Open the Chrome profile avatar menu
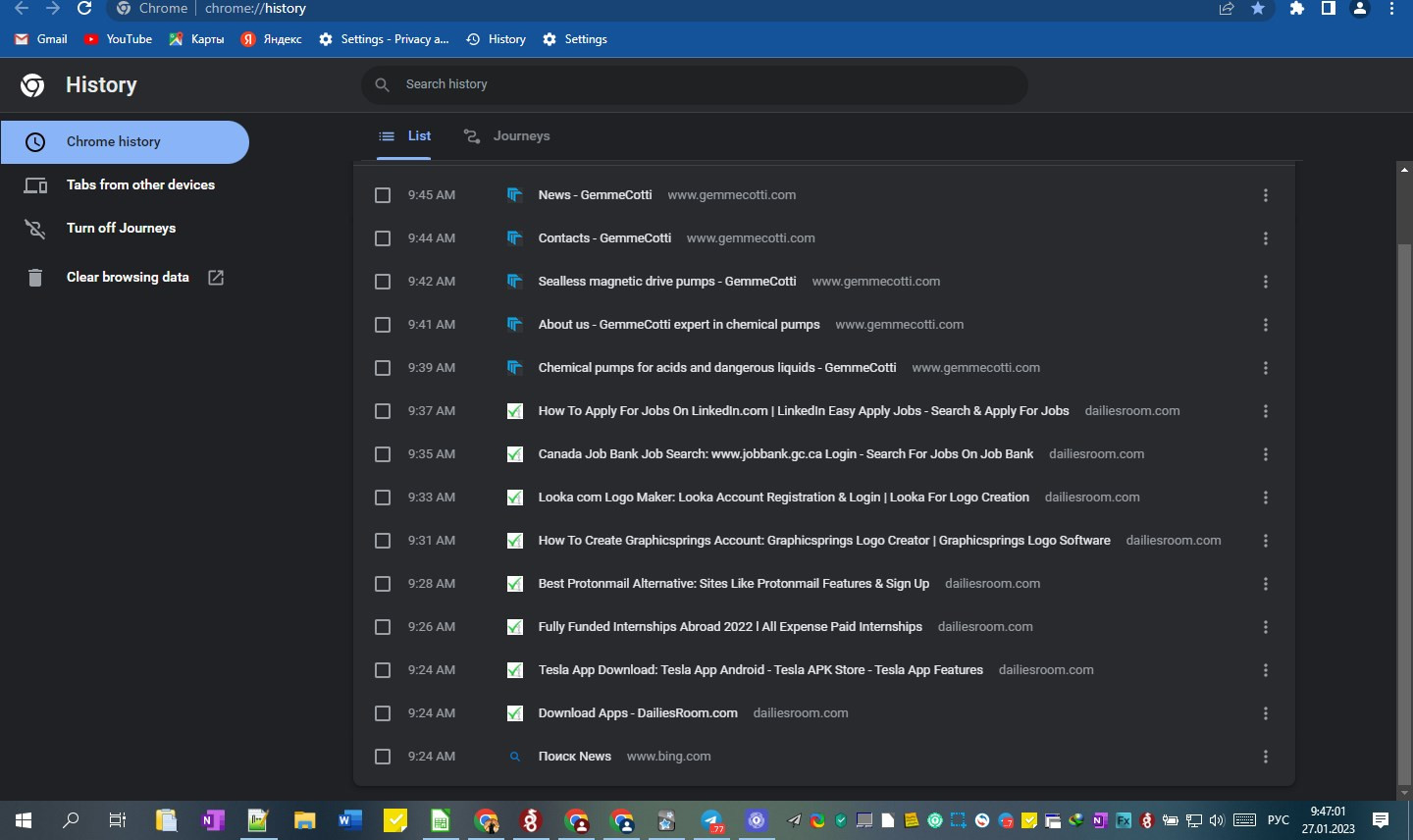 (x=1360, y=9)
